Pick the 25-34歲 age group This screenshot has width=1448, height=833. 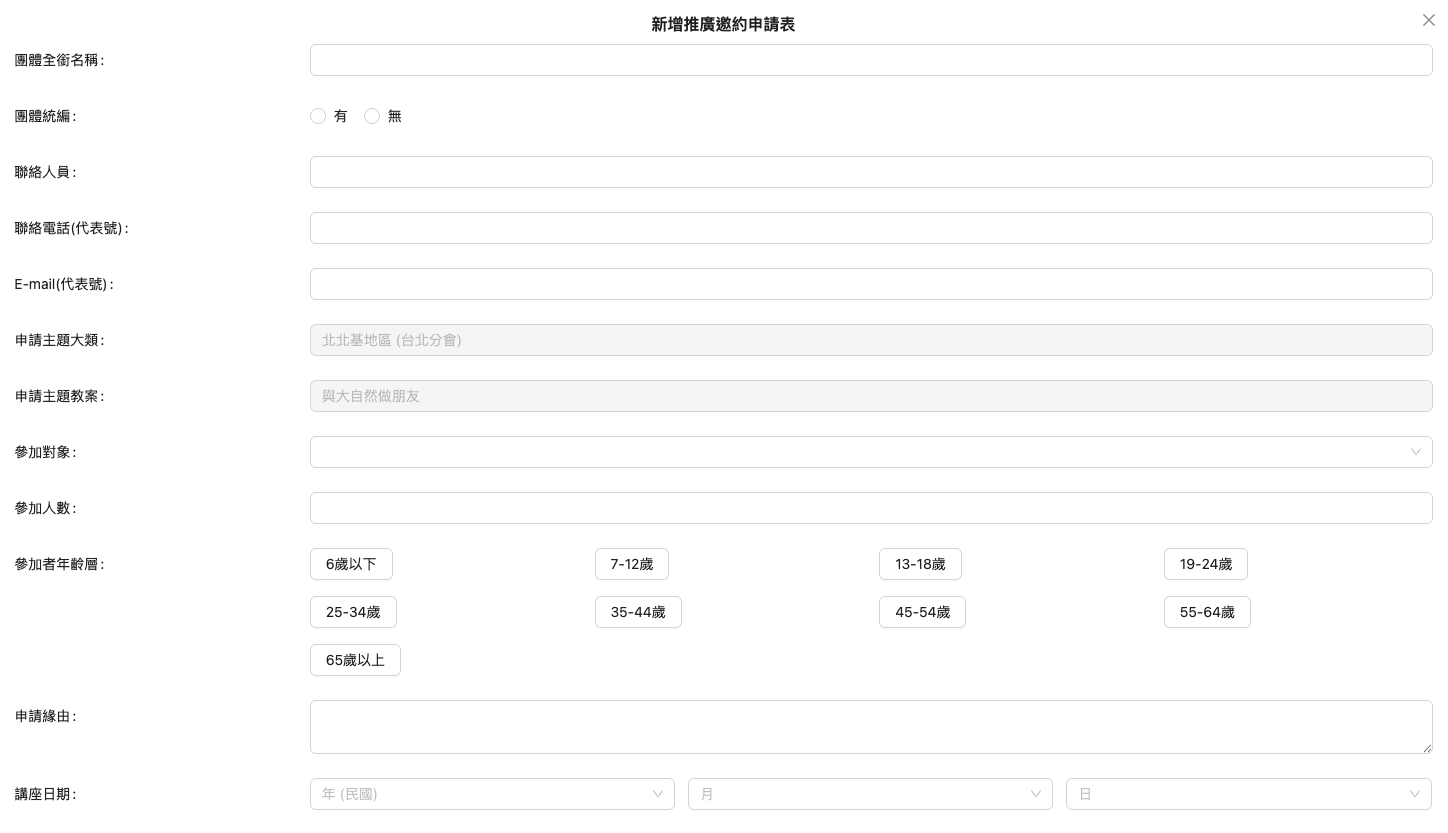click(353, 612)
